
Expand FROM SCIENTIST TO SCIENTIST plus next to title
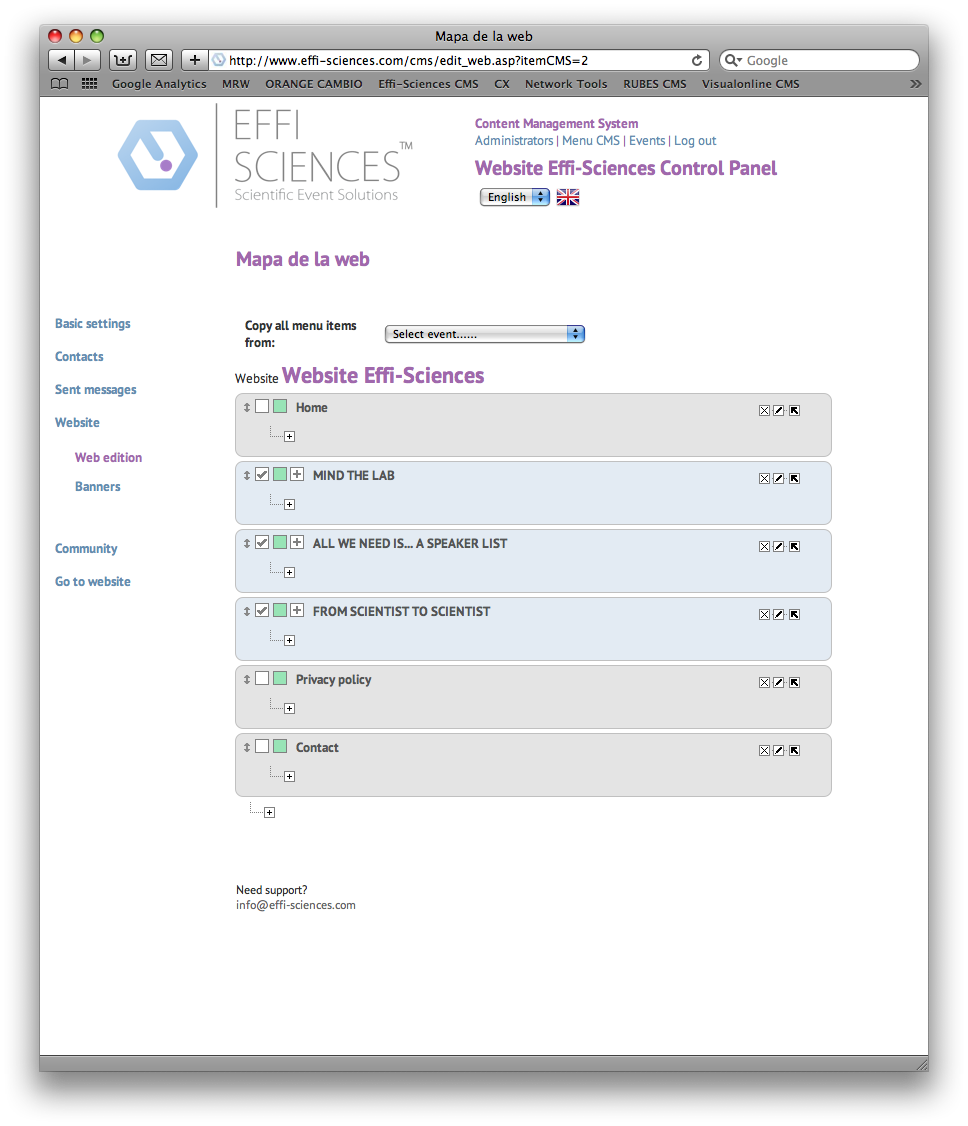point(297,610)
